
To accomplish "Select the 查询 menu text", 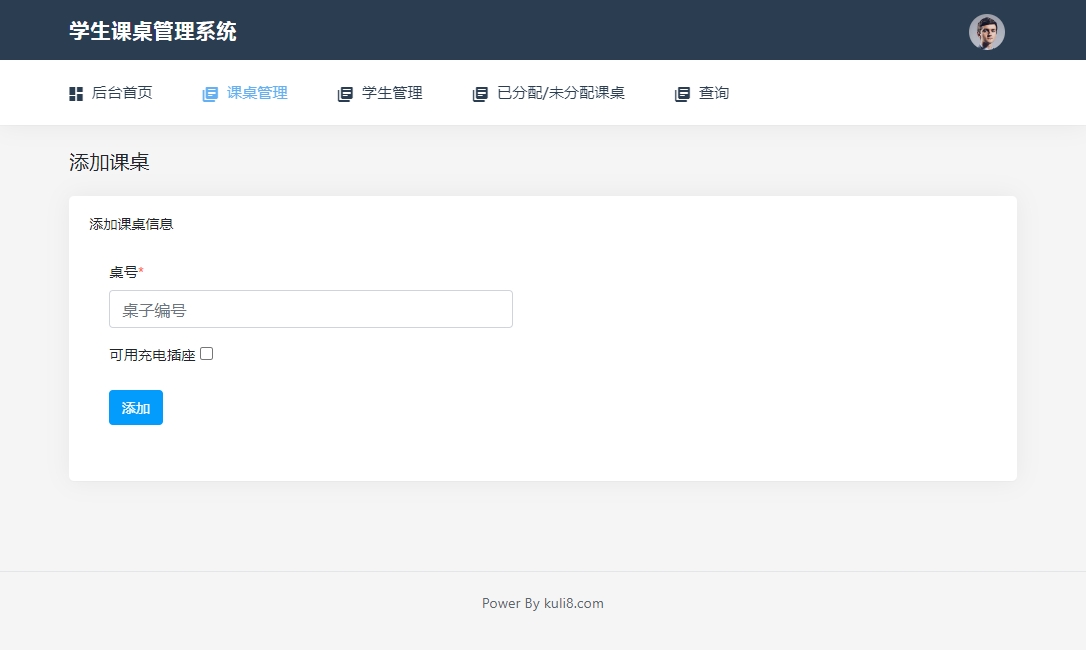I will click(x=714, y=93).
